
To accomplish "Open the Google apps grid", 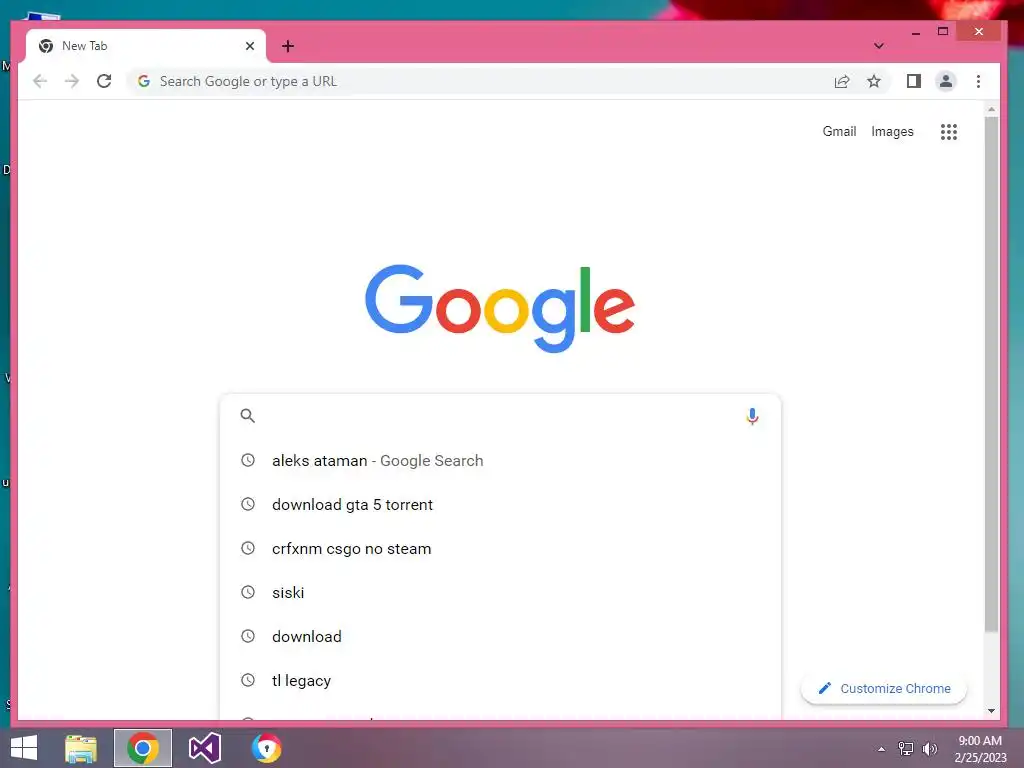I will 948,132.
